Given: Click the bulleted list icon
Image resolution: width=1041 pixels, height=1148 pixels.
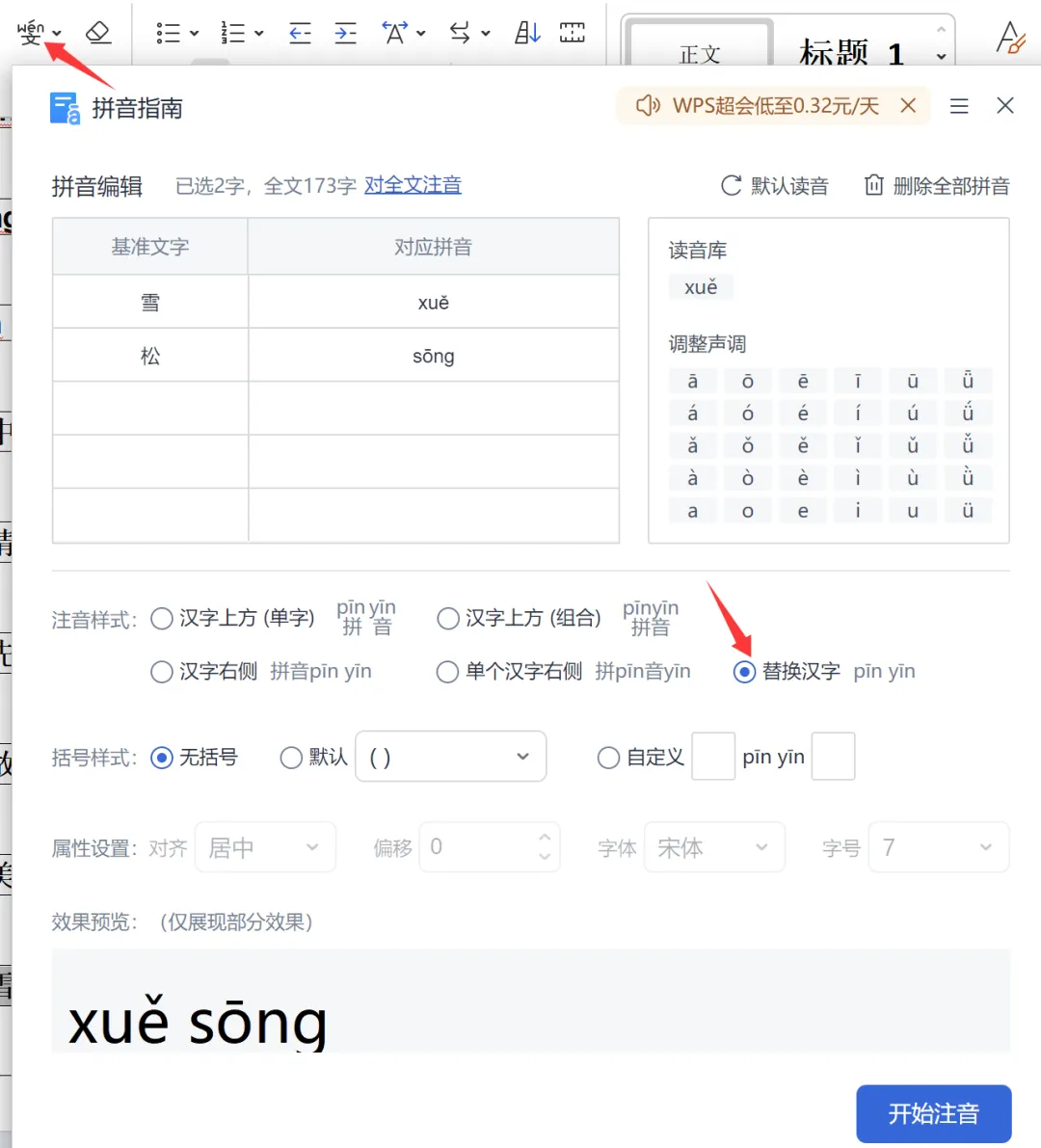Looking at the screenshot, I should tap(168, 33).
